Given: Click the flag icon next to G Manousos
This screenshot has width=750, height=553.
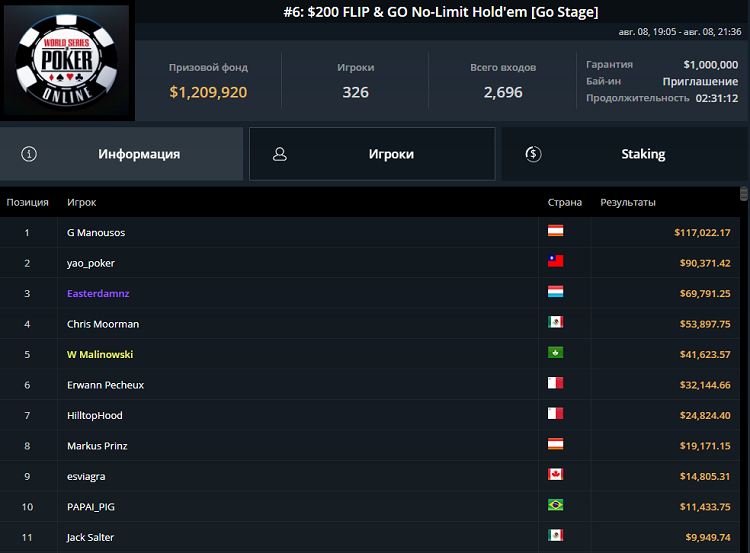Looking at the screenshot, I should coord(555,232).
